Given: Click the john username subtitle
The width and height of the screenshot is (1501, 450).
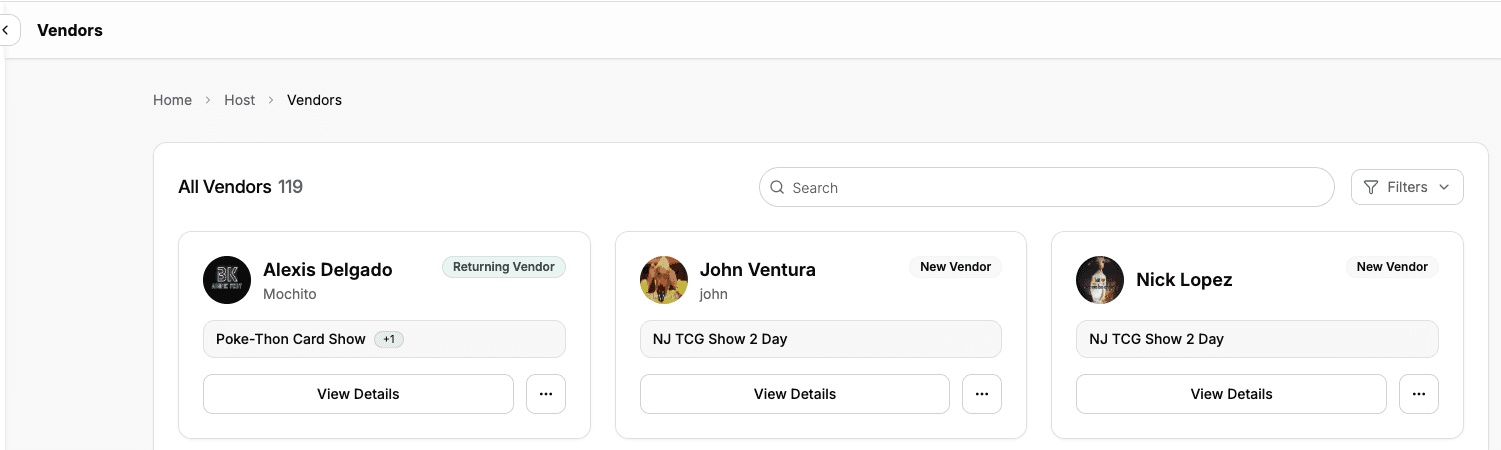Looking at the screenshot, I should [x=714, y=294].
